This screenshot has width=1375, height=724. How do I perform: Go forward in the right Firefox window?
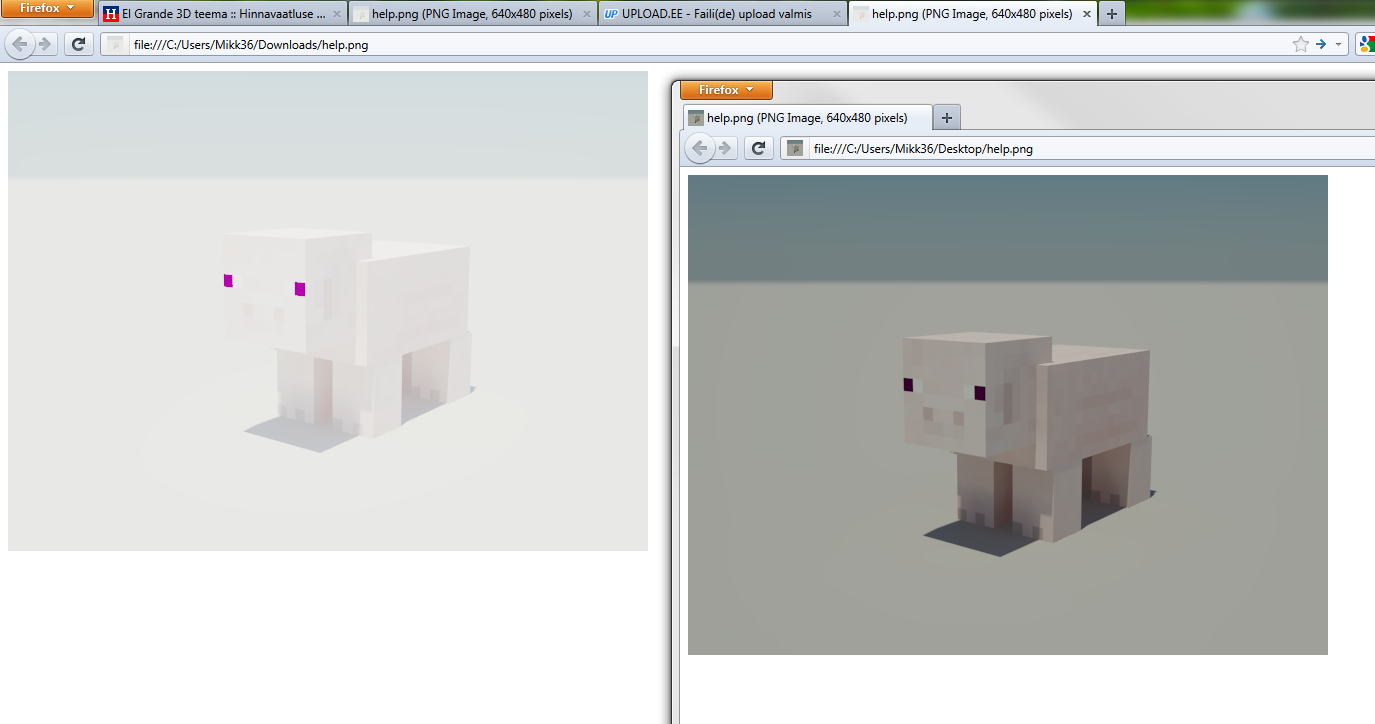point(725,148)
